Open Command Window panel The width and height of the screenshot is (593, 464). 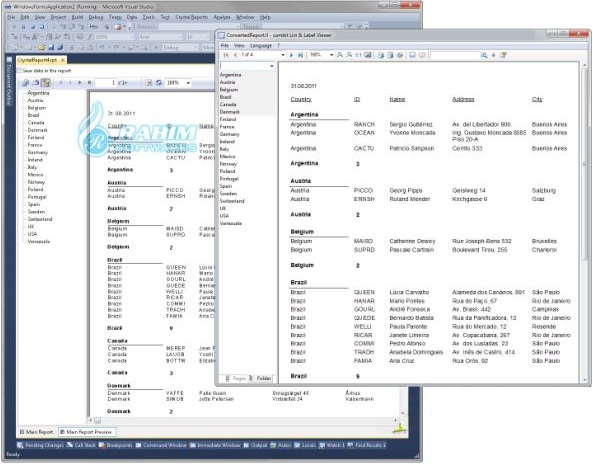point(161,445)
